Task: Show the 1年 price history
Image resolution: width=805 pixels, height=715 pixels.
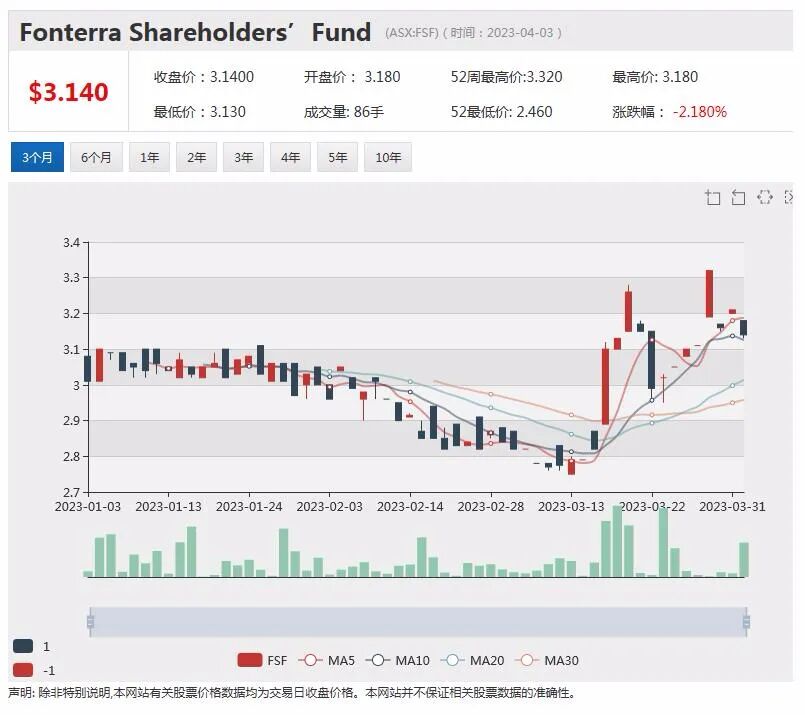Action: point(149,157)
